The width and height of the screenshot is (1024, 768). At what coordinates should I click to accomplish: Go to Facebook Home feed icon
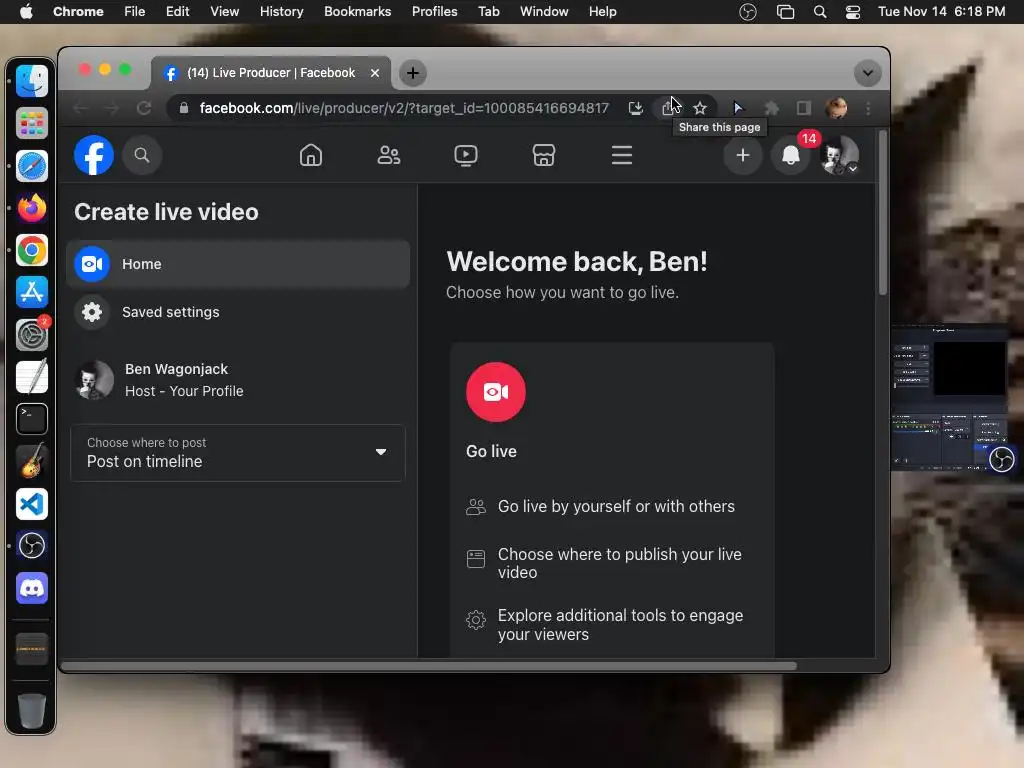[311, 155]
